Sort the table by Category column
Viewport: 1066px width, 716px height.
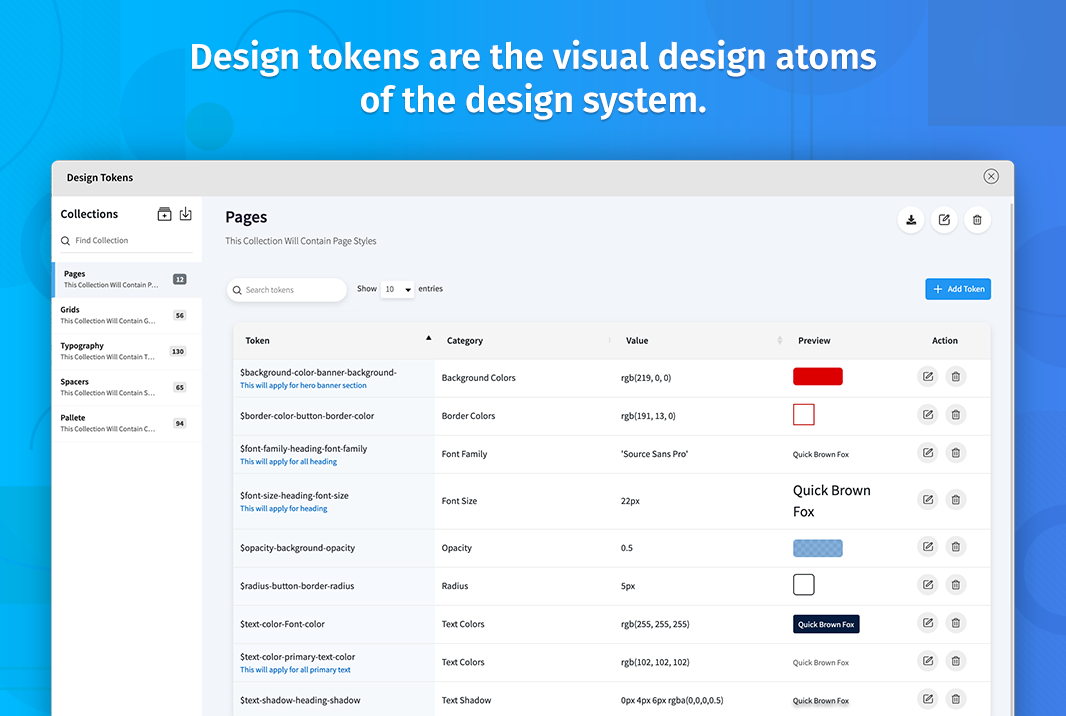click(x=465, y=340)
